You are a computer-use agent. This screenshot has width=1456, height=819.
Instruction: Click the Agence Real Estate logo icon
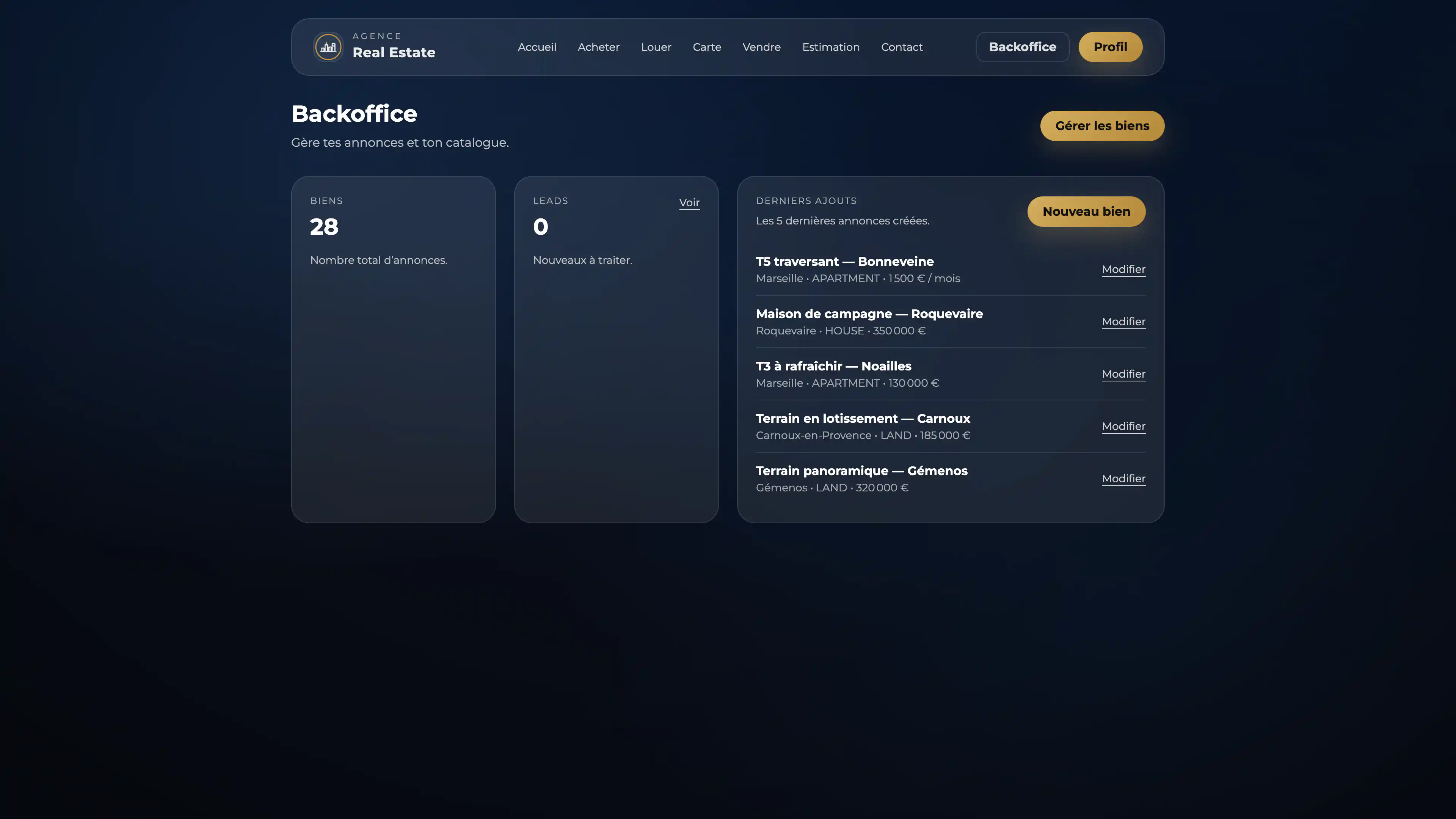(328, 47)
